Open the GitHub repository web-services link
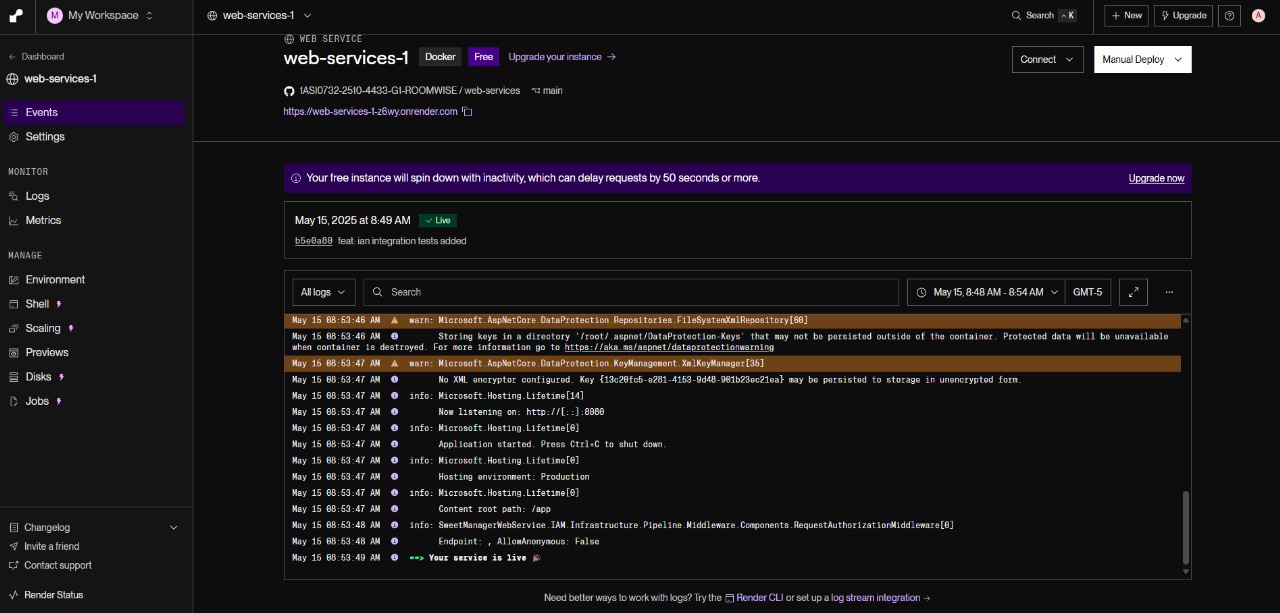This screenshot has width=1280, height=613. point(410,90)
